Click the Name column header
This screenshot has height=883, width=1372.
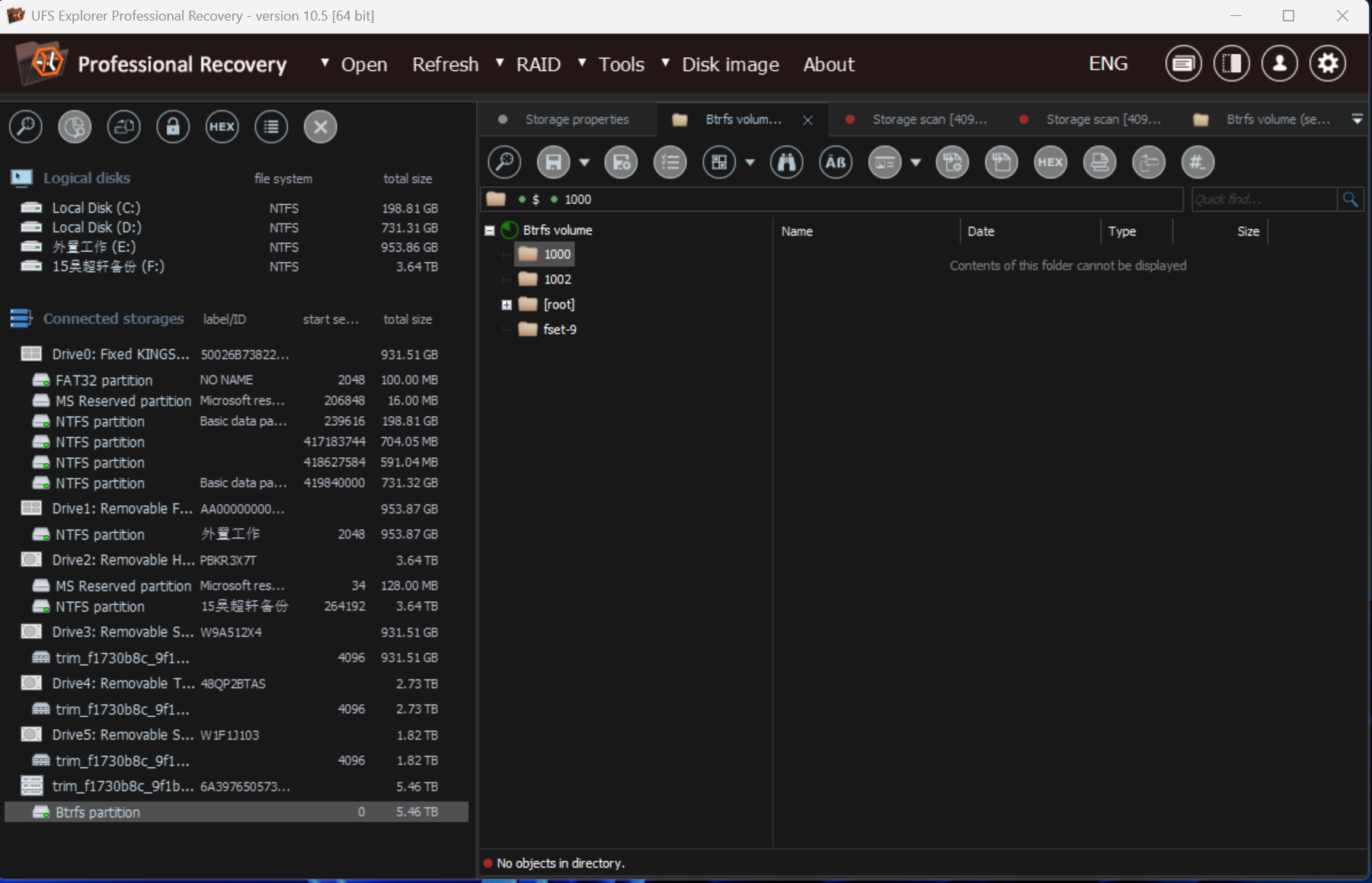point(797,232)
